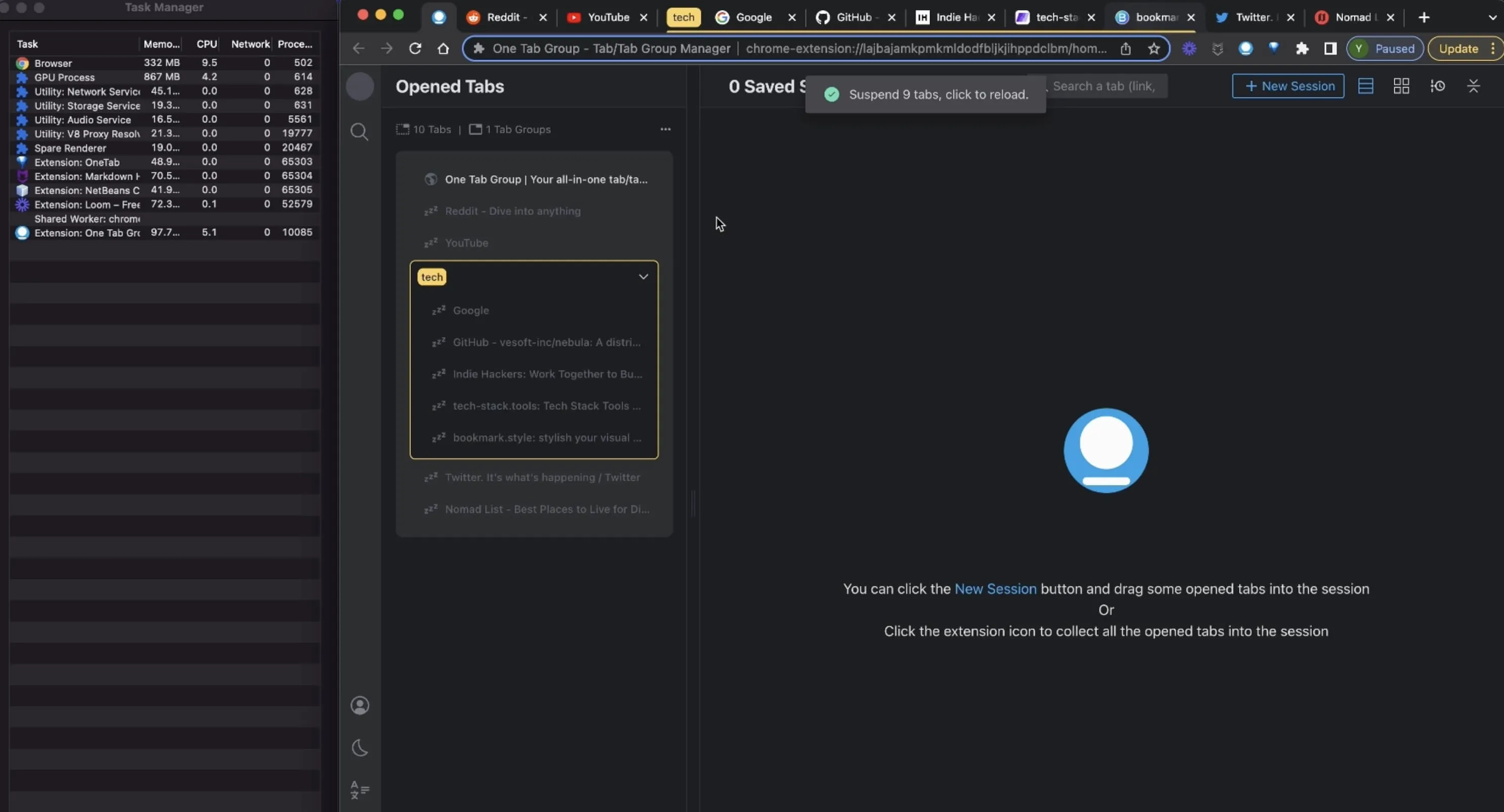Unpause the Y extension marked Paused

click(1385, 49)
